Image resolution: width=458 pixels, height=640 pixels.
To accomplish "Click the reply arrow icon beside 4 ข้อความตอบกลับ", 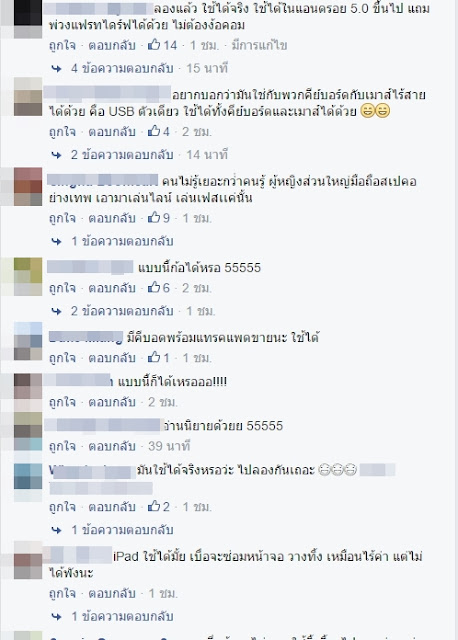I will [x=56, y=69].
